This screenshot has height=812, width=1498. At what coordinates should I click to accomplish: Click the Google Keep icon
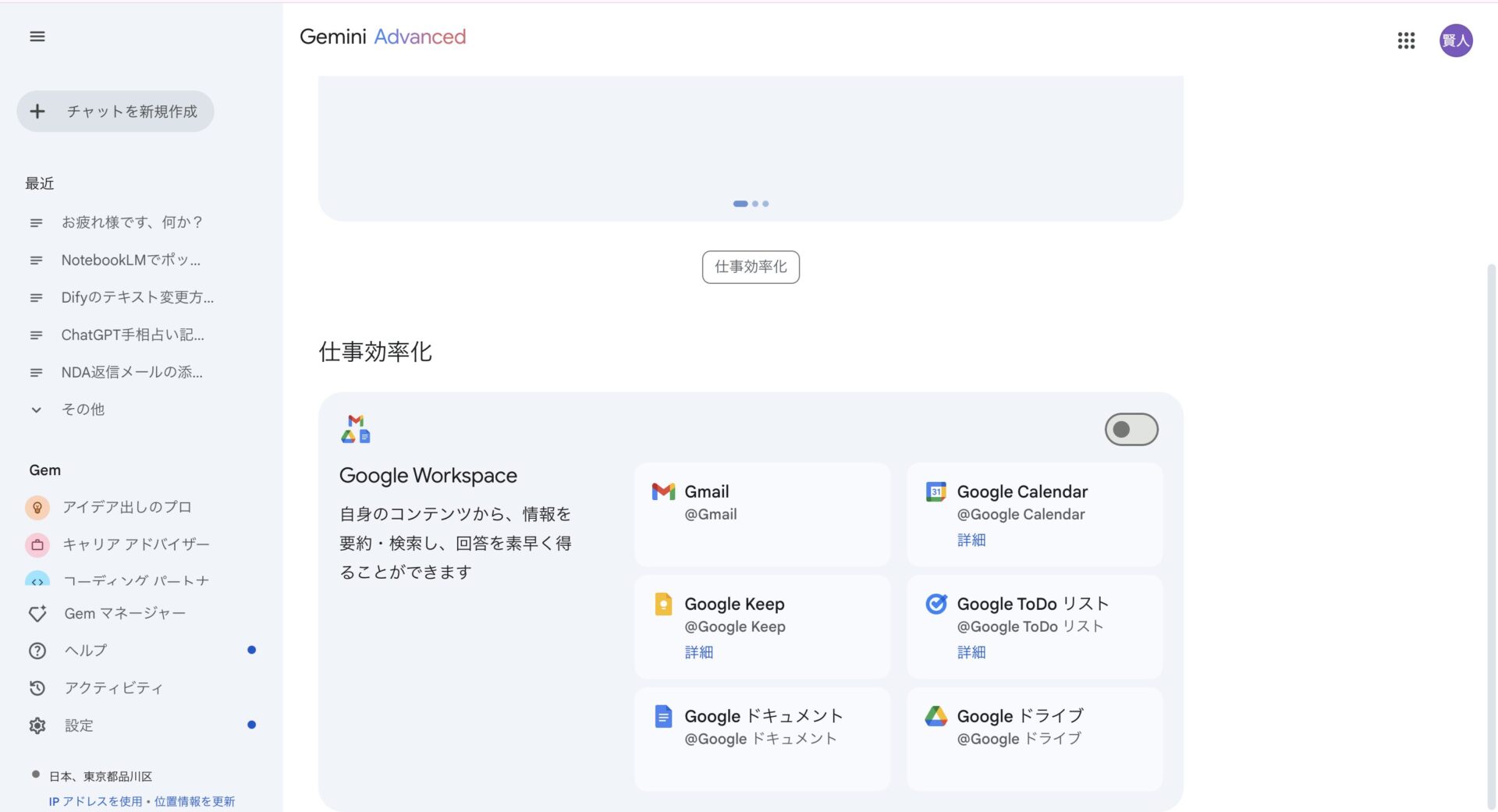(x=663, y=604)
